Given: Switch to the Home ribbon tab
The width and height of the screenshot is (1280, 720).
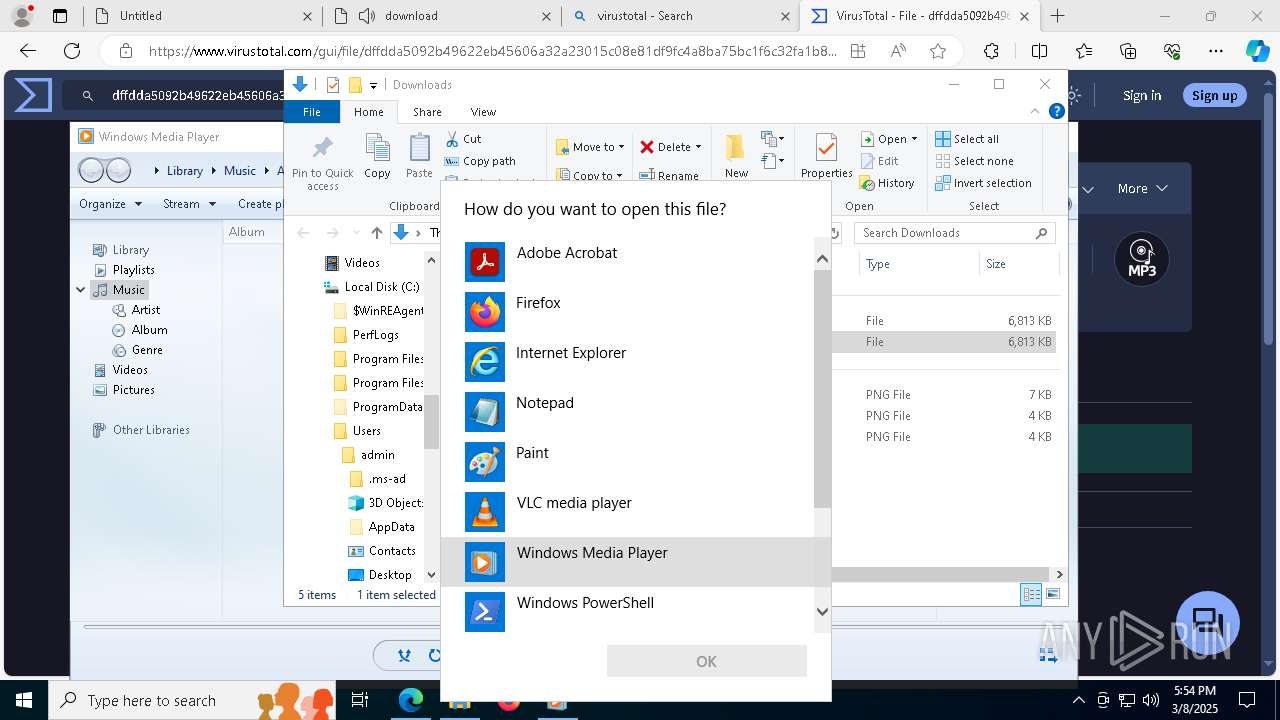Looking at the screenshot, I should click(x=368, y=112).
